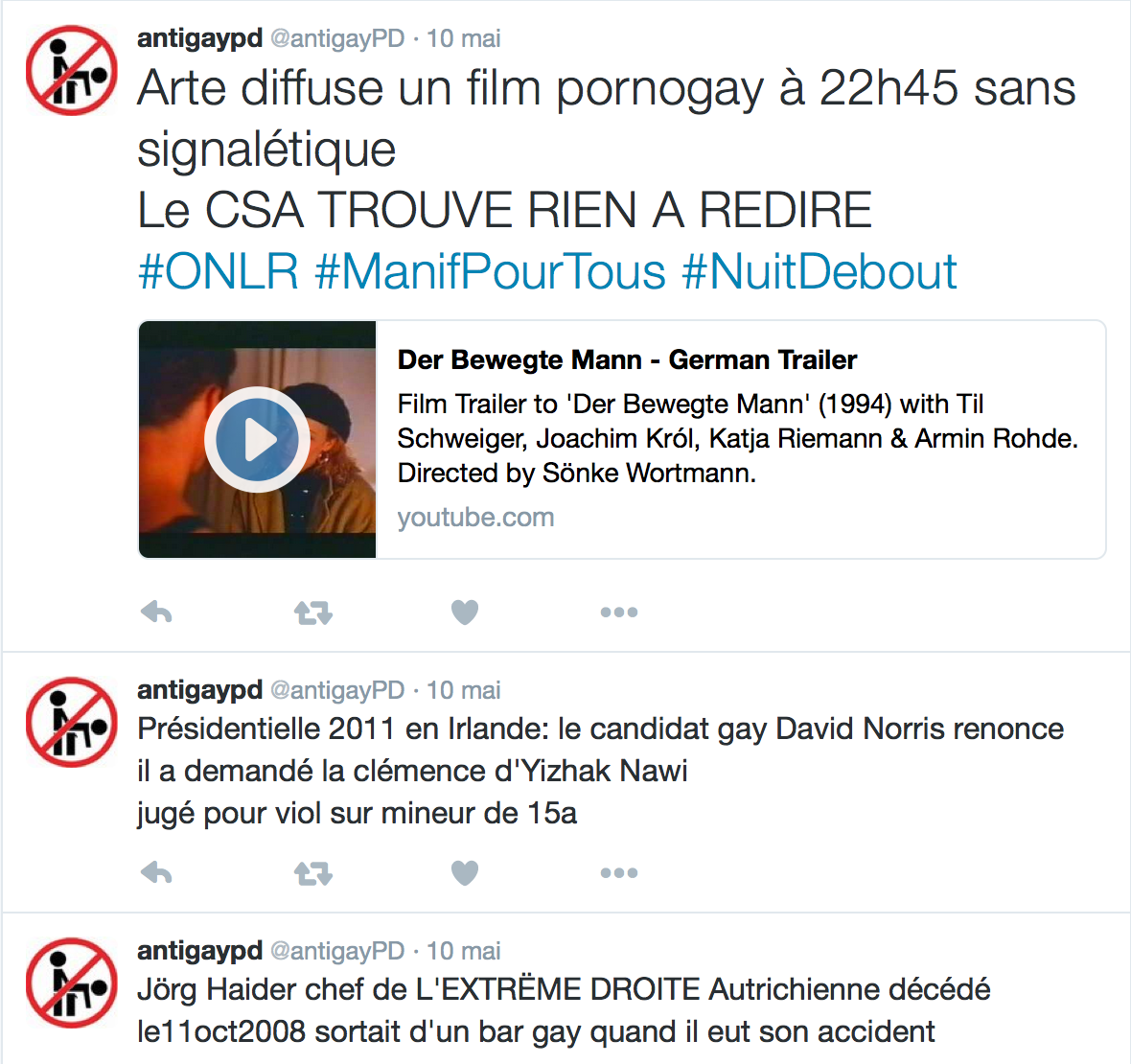Click the profile avatar on third tweet
This screenshot has width=1131, height=1064.
click(72, 982)
